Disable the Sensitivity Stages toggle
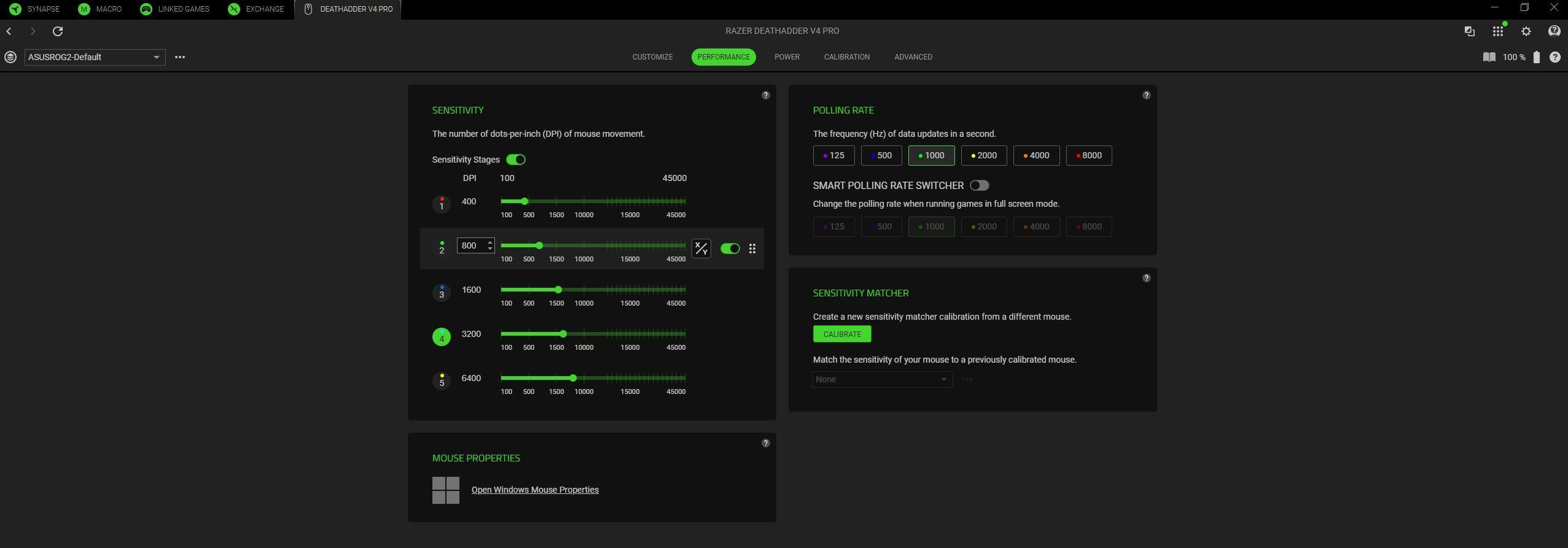The image size is (1568, 548). tap(515, 160)
